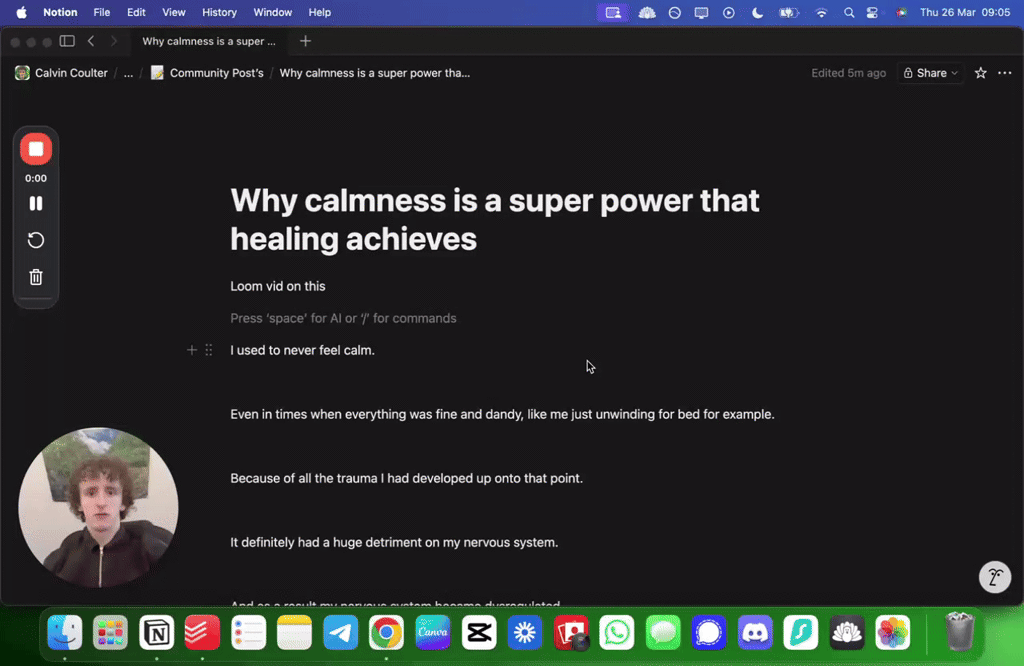Expand the hidden breadcrumb ellipsis

point(127,72)
